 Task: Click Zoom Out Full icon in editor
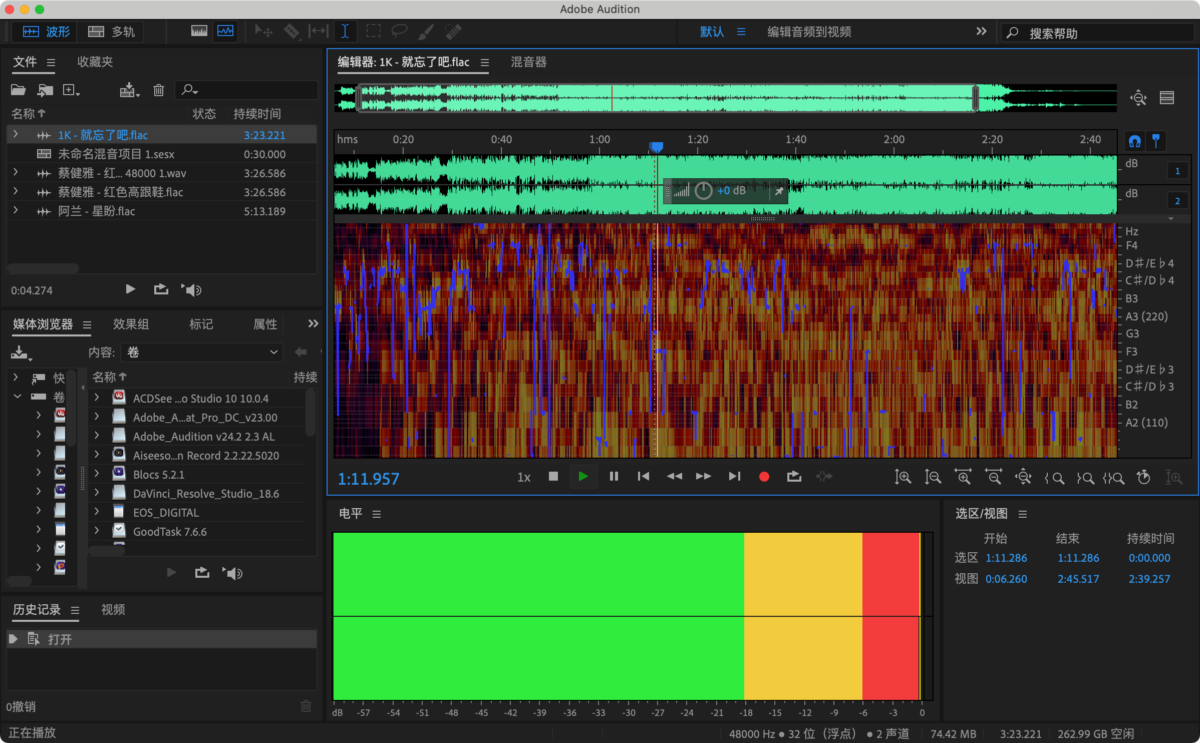point(1023,478)
